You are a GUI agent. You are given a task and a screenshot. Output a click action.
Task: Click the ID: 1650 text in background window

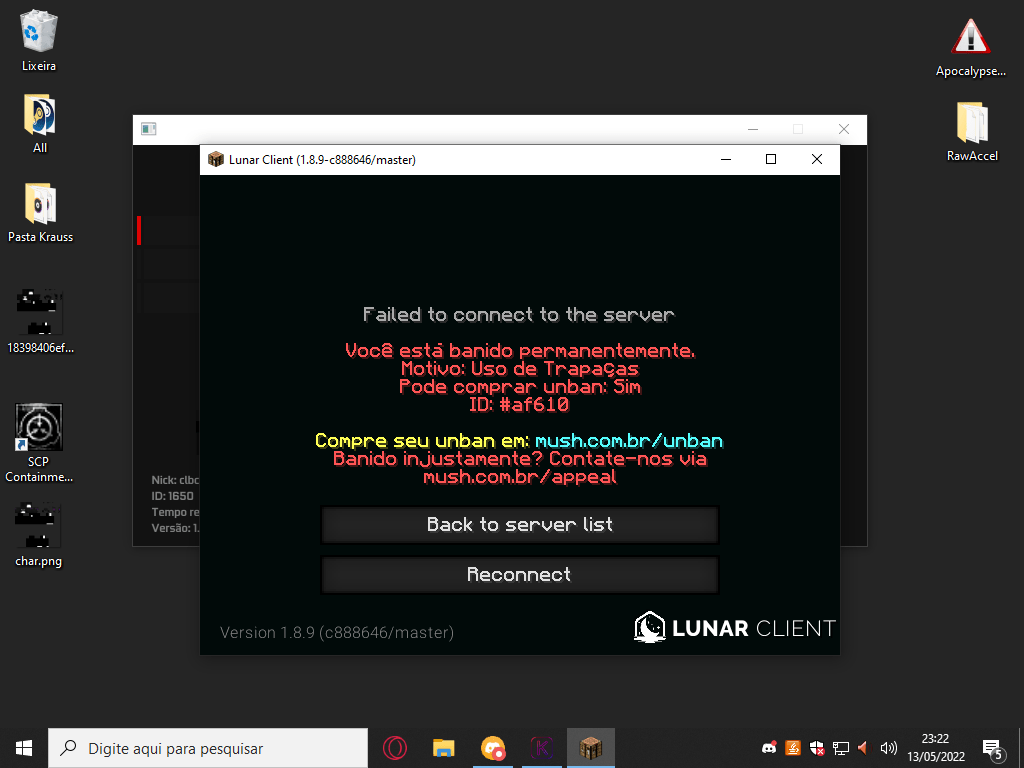pyautogui.click(x=172, y=496)
